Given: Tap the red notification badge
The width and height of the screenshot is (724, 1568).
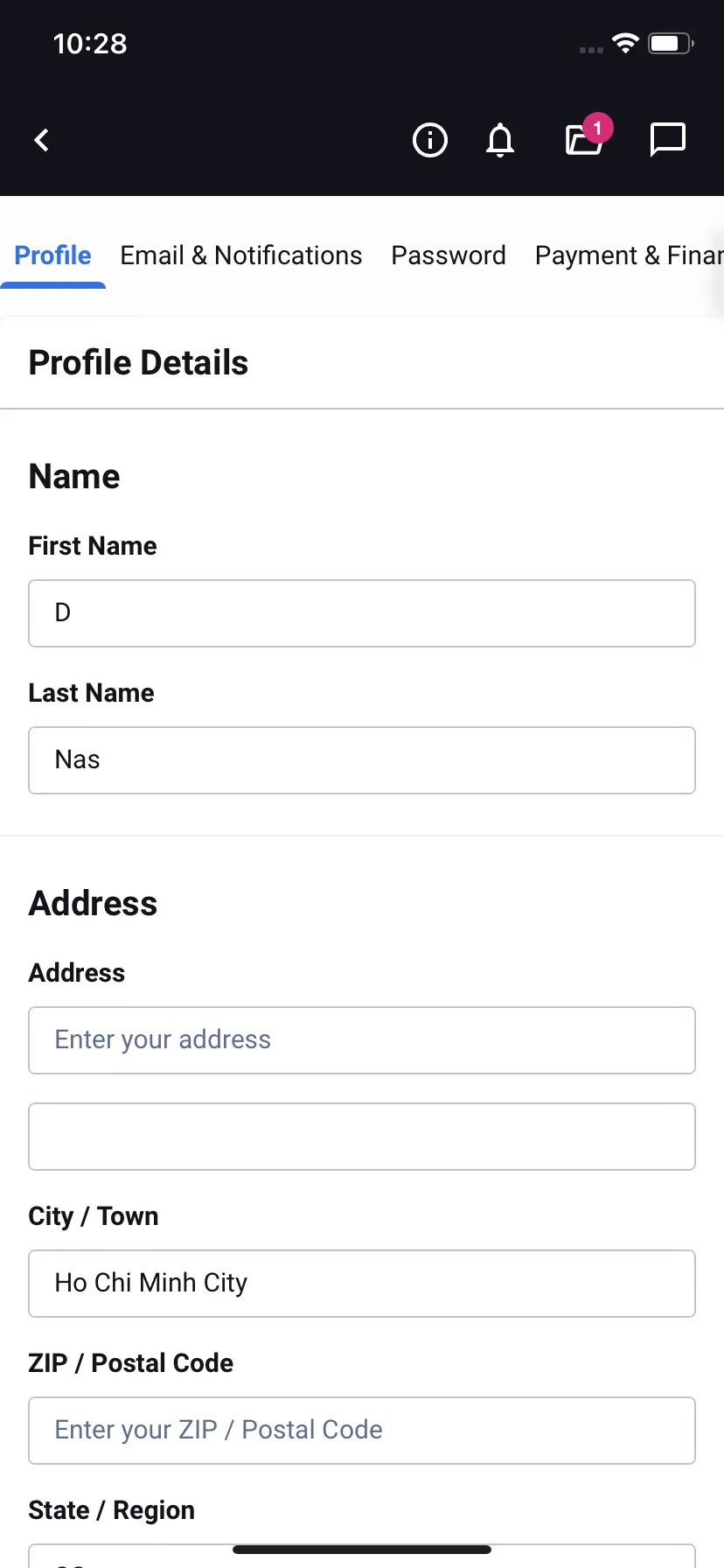Looking at the screenshot, I should [597, 128].
